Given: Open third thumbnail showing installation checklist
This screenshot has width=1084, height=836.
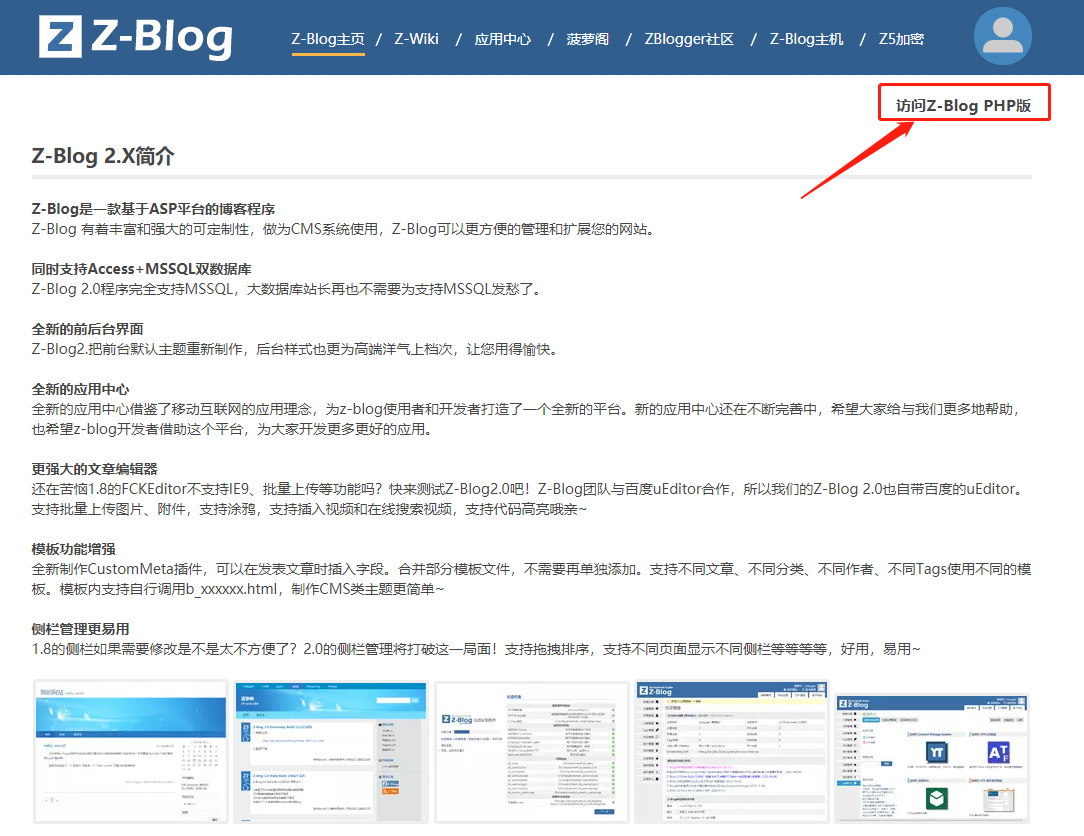Looking at the screenshot, I should click(x=531, y=751).
